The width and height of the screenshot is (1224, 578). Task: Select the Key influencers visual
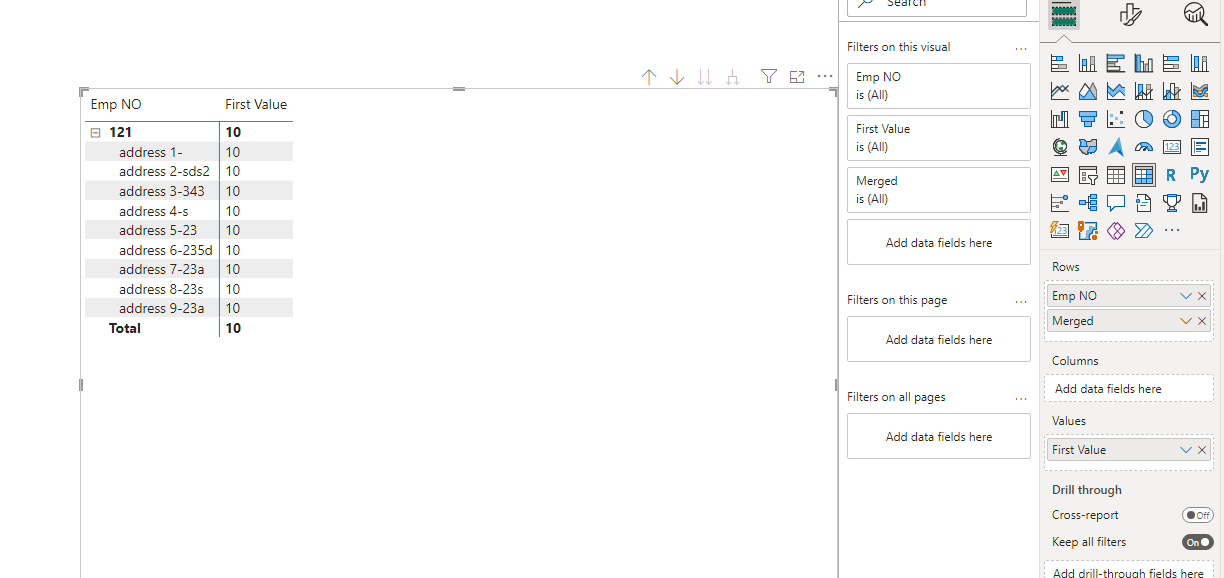pyautogui.click(x=1060, y=203)
